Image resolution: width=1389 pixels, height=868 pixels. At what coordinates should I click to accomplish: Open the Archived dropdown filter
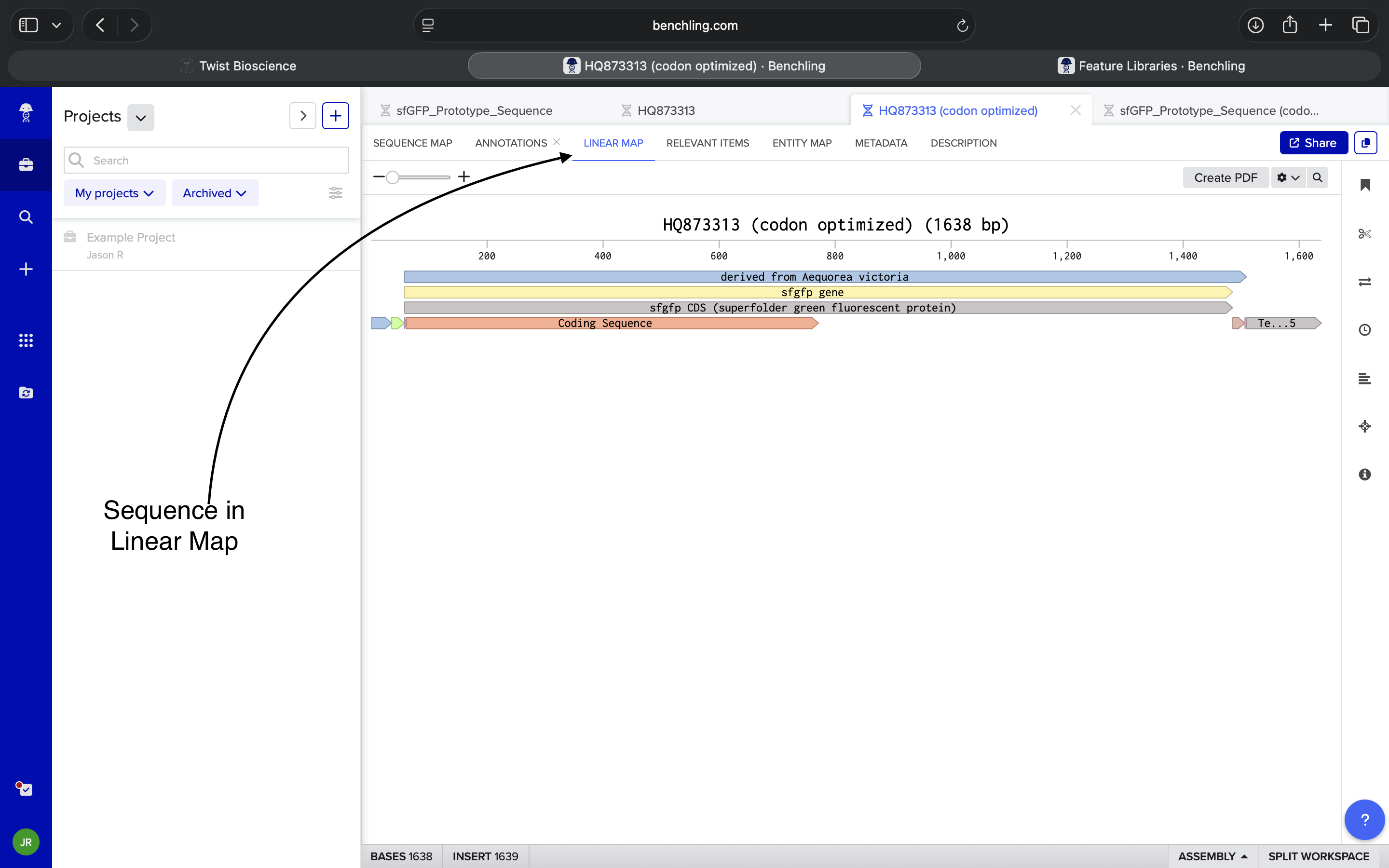coord(214,192)
